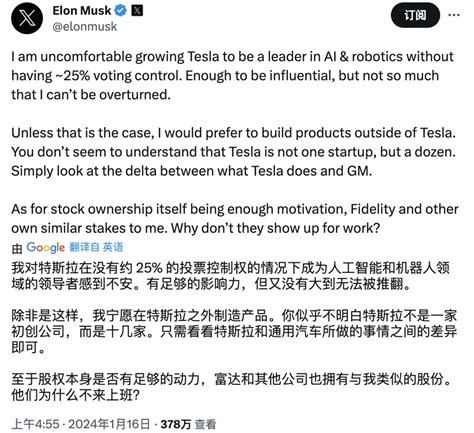
Task: Click the 上午4:55 timestamp
Action: (x=35, y=424)
